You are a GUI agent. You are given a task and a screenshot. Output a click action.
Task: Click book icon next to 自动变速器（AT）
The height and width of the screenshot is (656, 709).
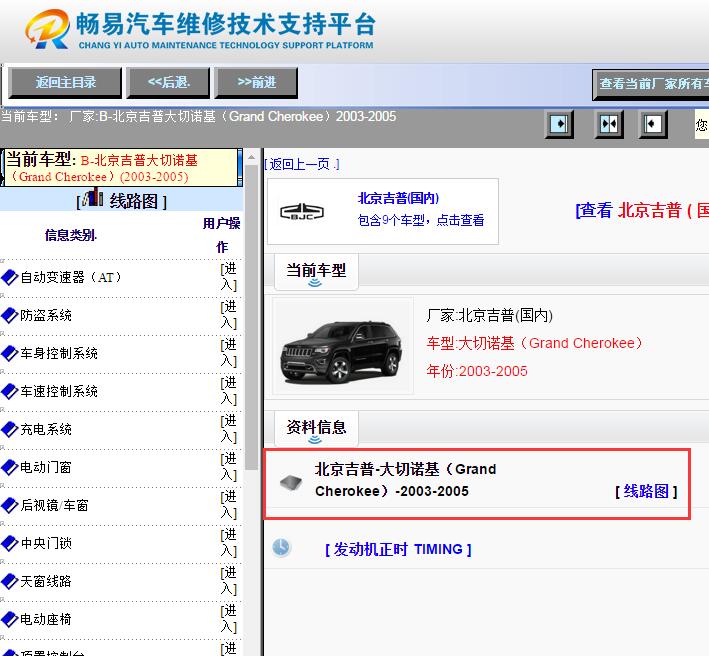tap(9, 277)
